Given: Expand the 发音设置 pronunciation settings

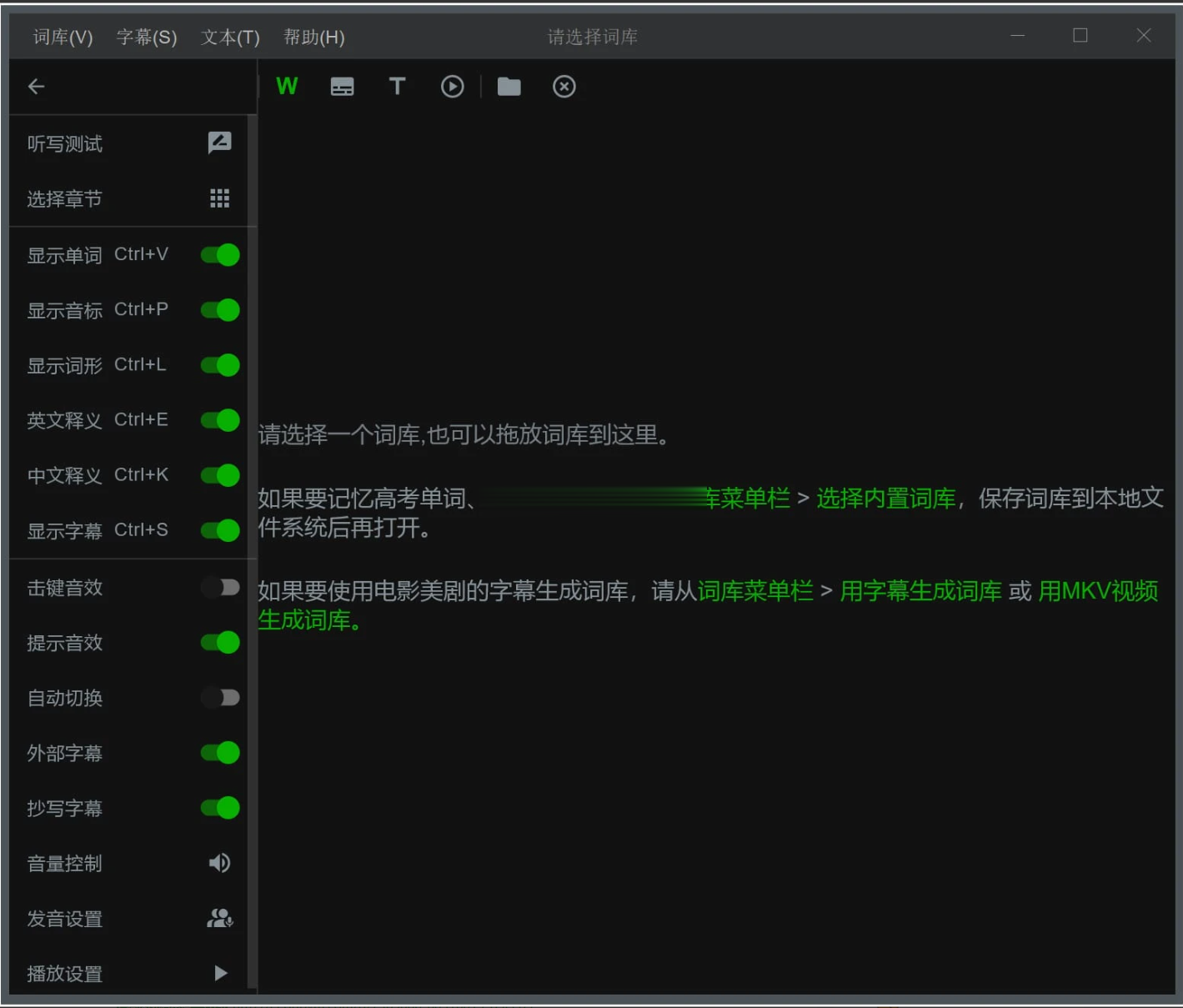Looking at the screenshot, I should 219,918.
